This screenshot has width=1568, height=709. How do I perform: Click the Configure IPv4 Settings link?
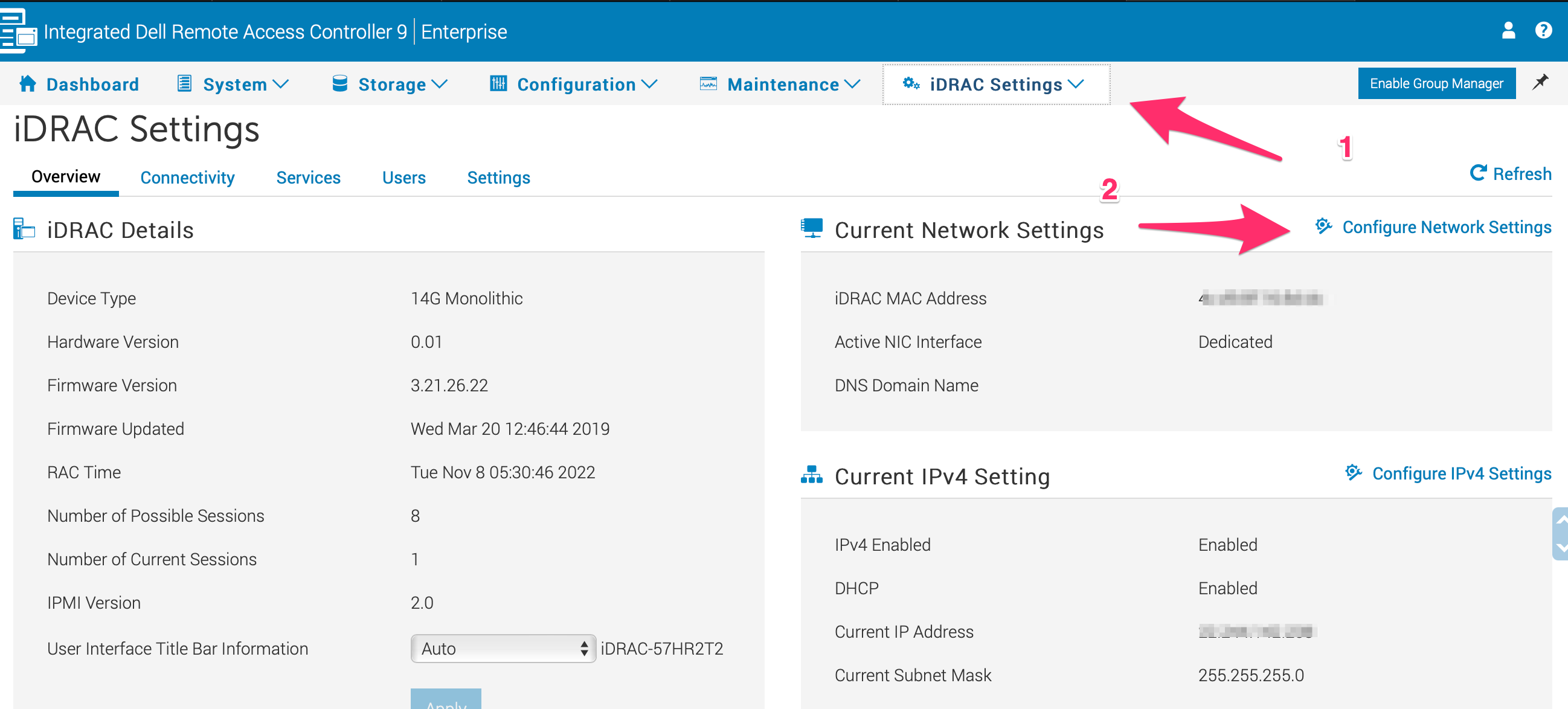pos(1461,473)
